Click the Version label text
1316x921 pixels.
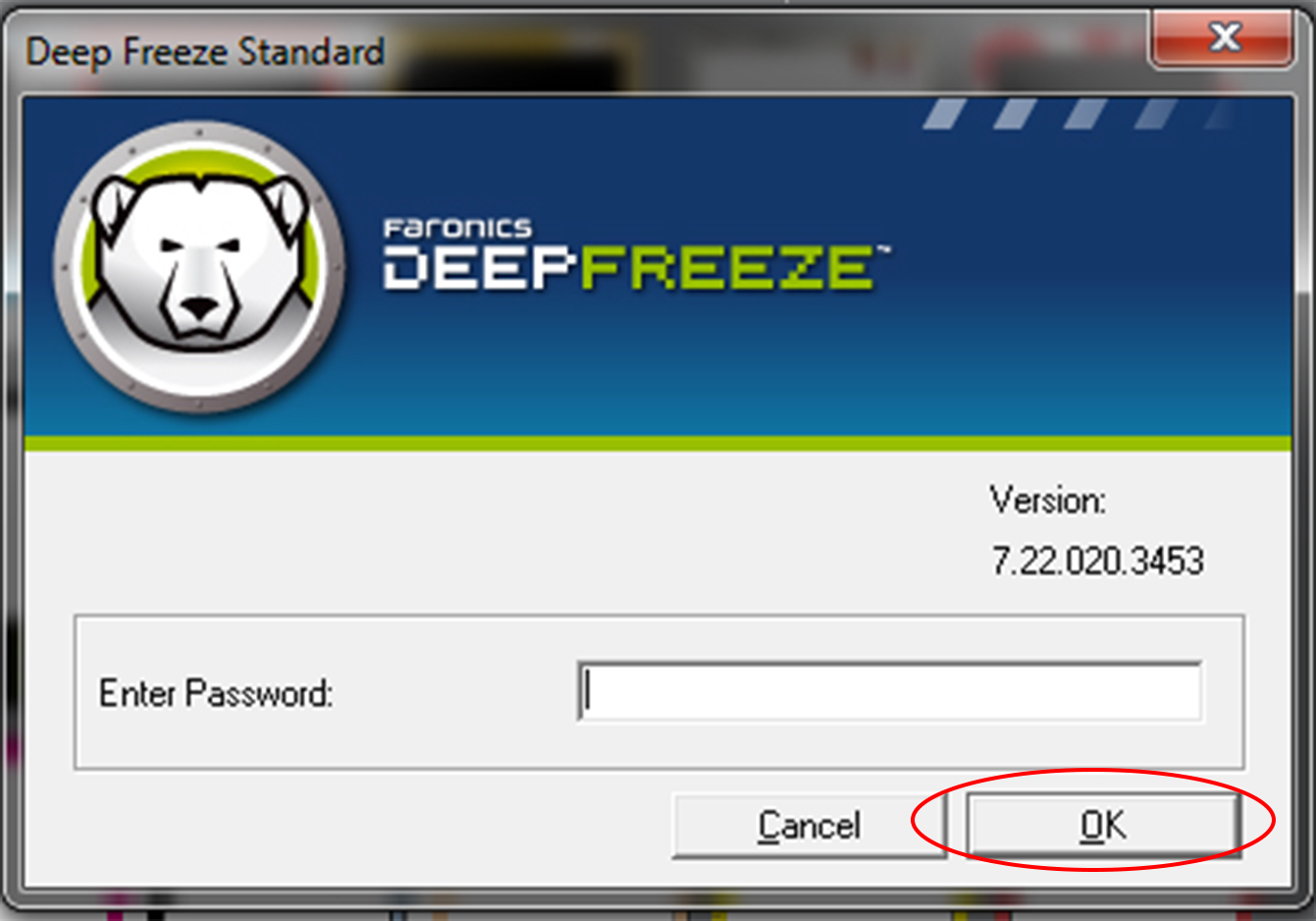pos(1047,501)
